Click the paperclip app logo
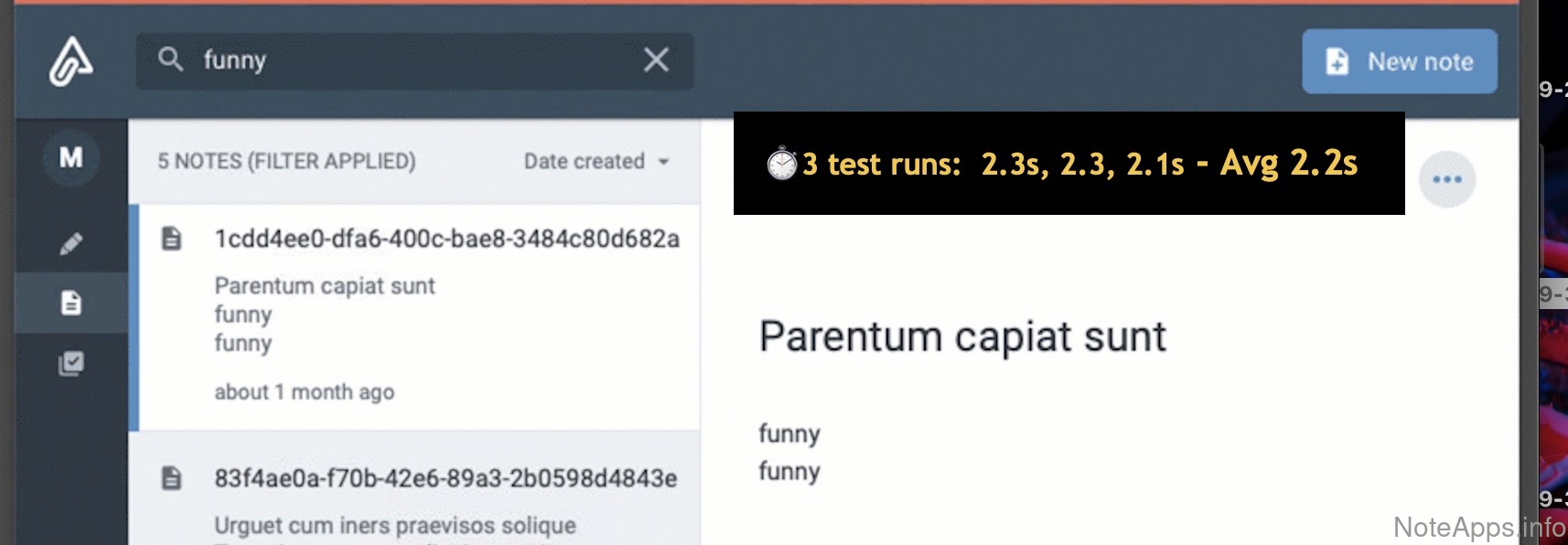The image size is (1568, 545). pos(70,61)
